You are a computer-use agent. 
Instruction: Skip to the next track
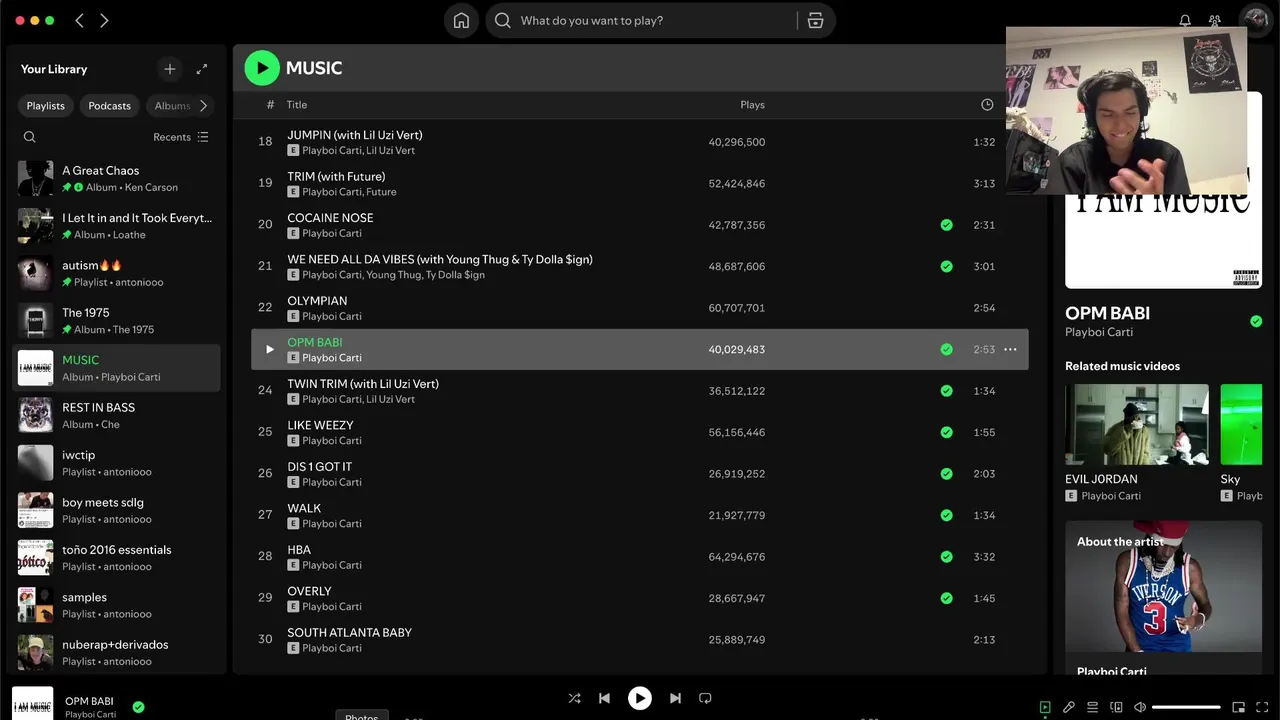(x=675, y=698)
